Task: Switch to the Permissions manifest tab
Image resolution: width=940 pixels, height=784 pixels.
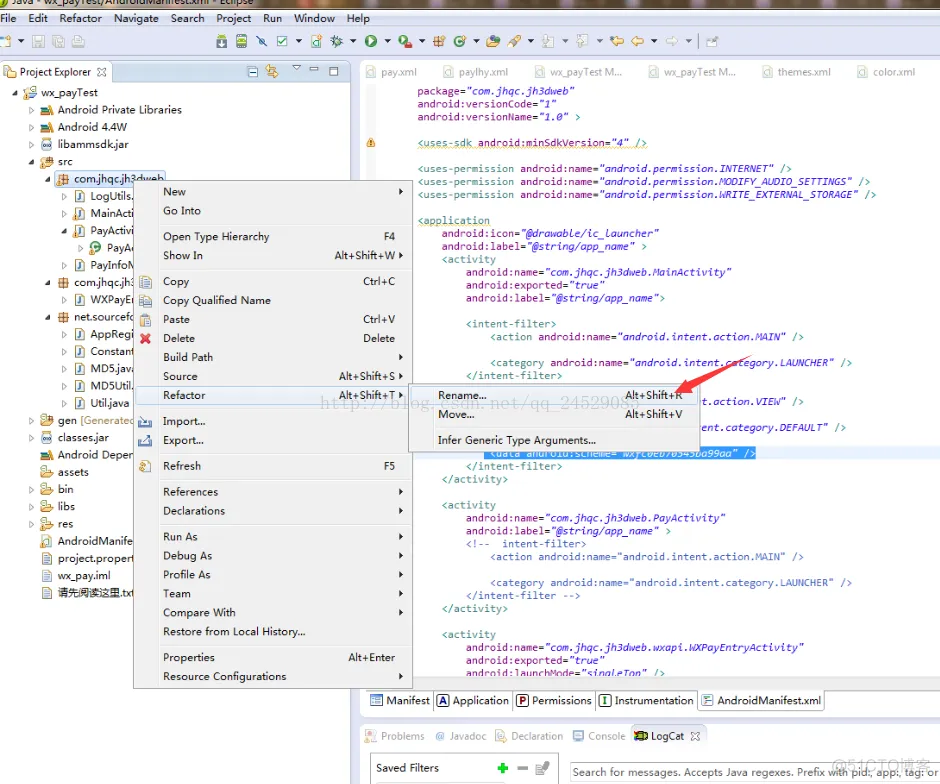Action: [555, 701]
